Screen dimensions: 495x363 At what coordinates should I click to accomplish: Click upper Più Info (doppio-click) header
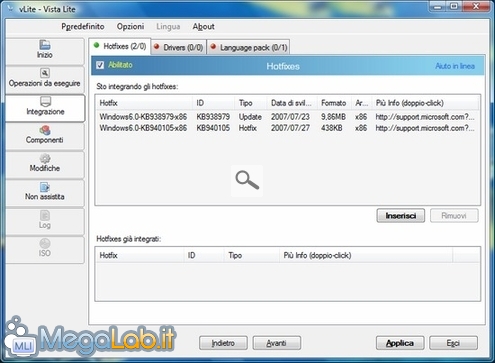tap(426, 103)
